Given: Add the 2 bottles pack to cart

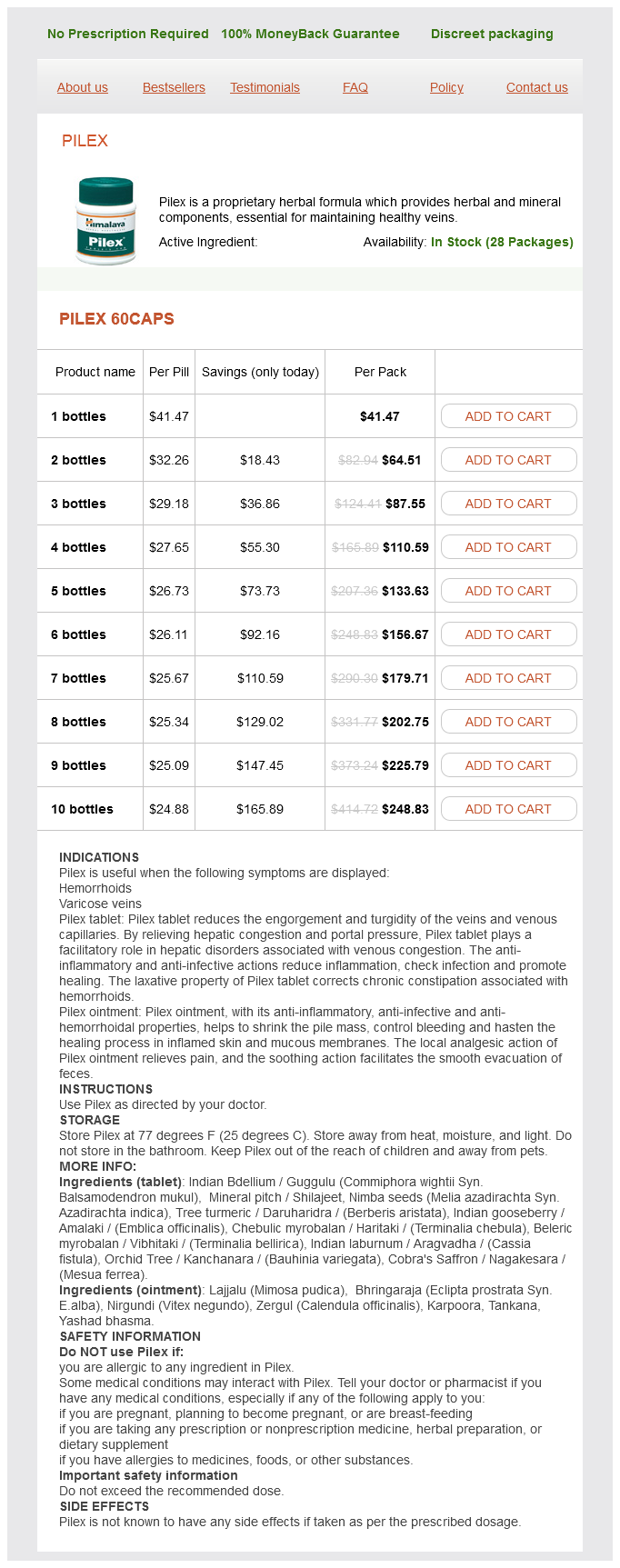Looking at the screenshot, I should coord(508,460).
